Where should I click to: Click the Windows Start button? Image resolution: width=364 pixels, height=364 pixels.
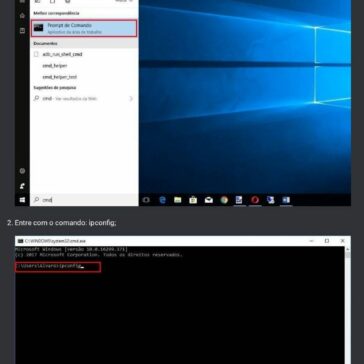point(22,200)
